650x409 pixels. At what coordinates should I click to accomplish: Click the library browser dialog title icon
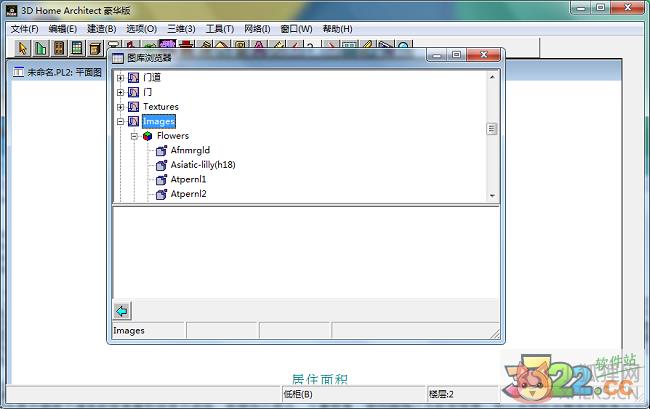118,58
